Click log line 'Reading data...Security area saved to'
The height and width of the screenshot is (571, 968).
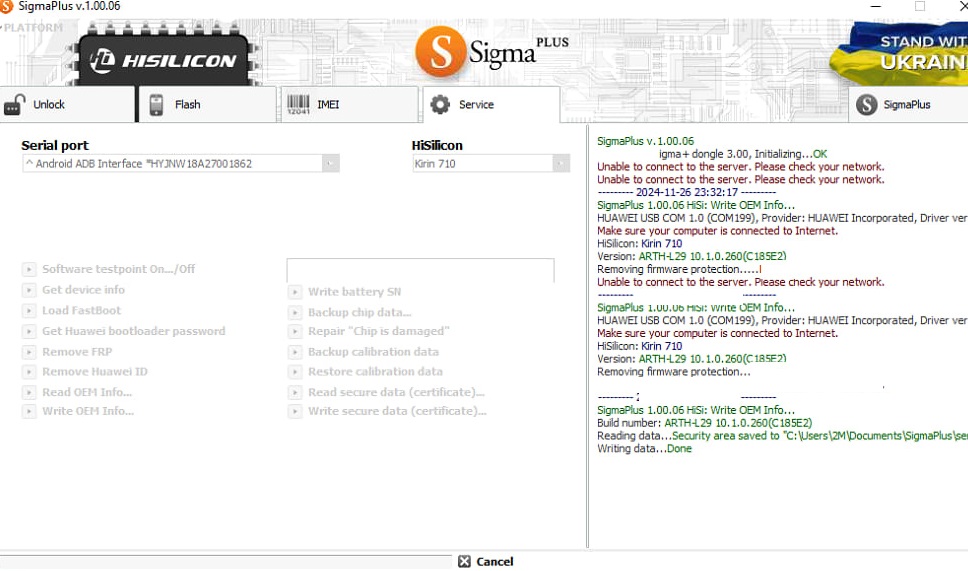click(x=782, y=436)
